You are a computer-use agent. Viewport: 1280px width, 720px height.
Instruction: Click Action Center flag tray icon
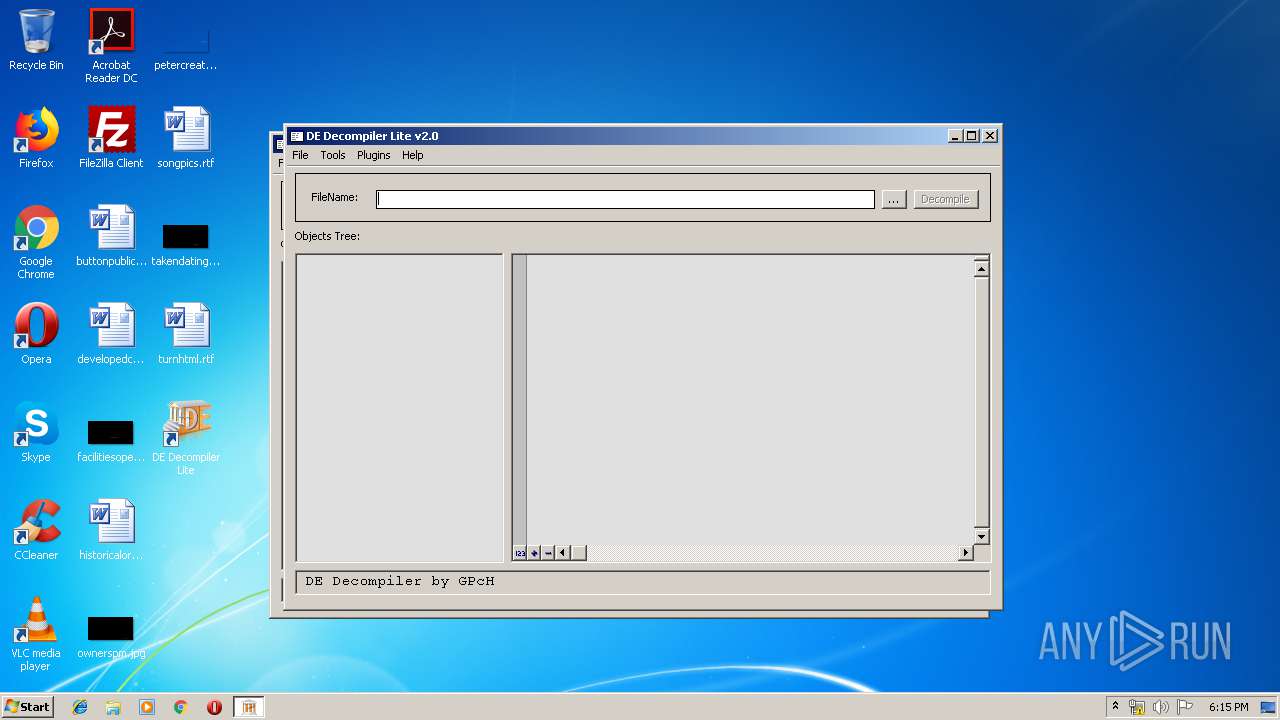[x=1185, y=707]
